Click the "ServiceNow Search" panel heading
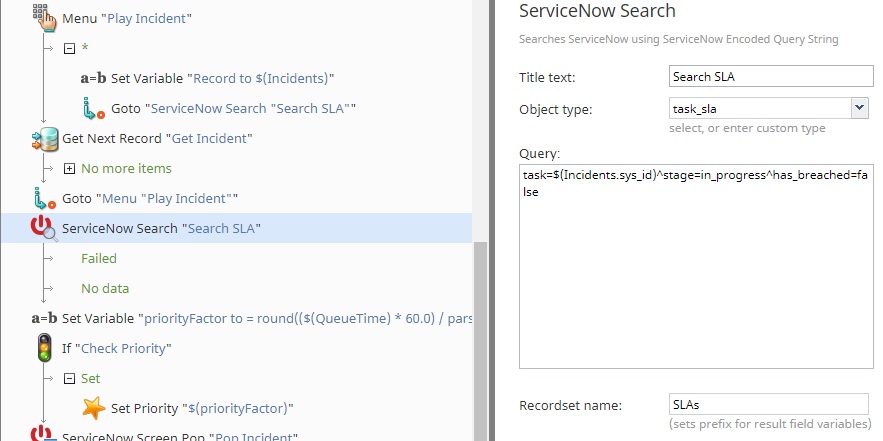The image size is (883, 441). [x=597, y=11]
